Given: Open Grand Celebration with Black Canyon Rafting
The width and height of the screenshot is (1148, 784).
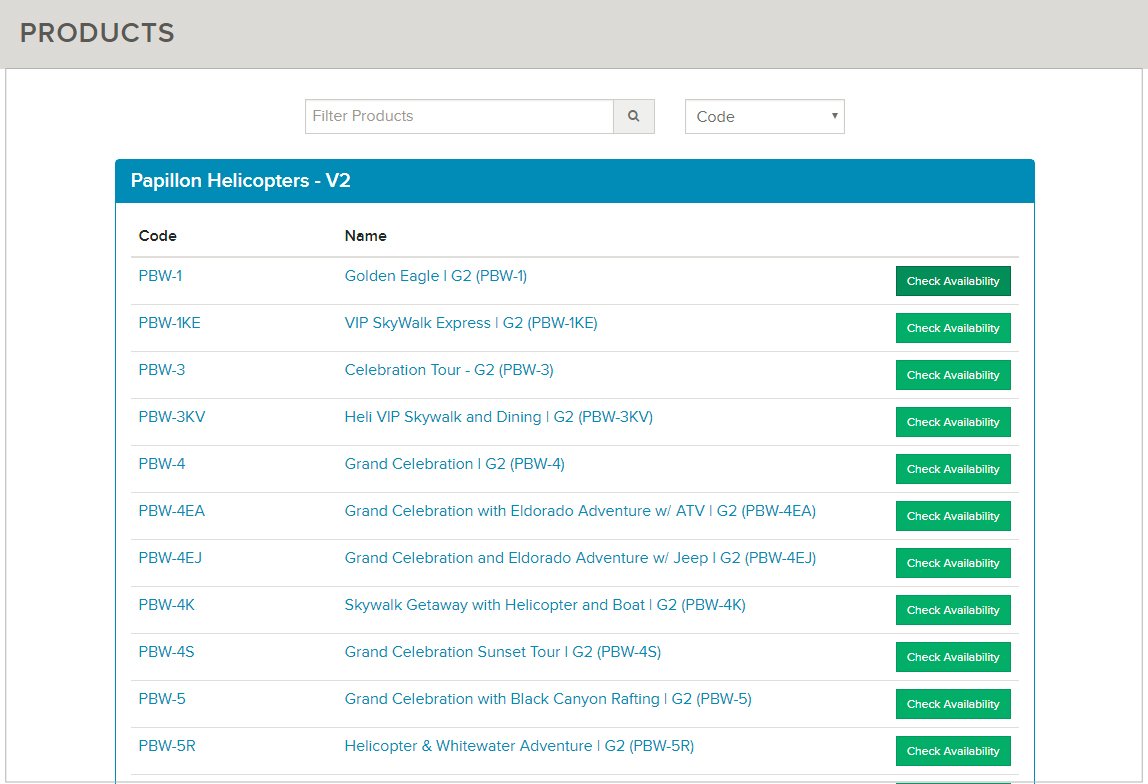Looking at the screenshot, I should (547, 699).
